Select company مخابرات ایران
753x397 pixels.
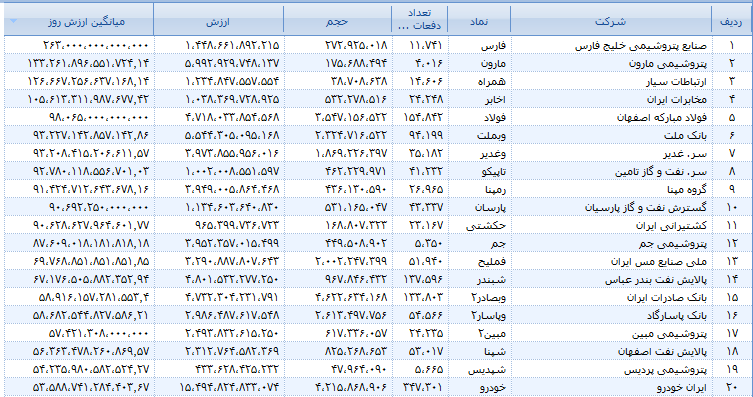[x=678, y=99]
